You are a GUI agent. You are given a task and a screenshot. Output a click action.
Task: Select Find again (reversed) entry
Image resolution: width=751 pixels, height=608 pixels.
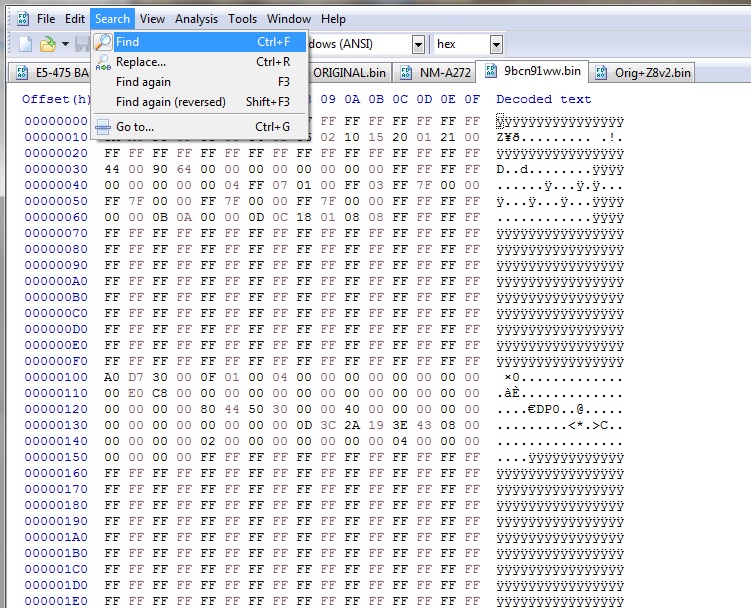[199, 102]
